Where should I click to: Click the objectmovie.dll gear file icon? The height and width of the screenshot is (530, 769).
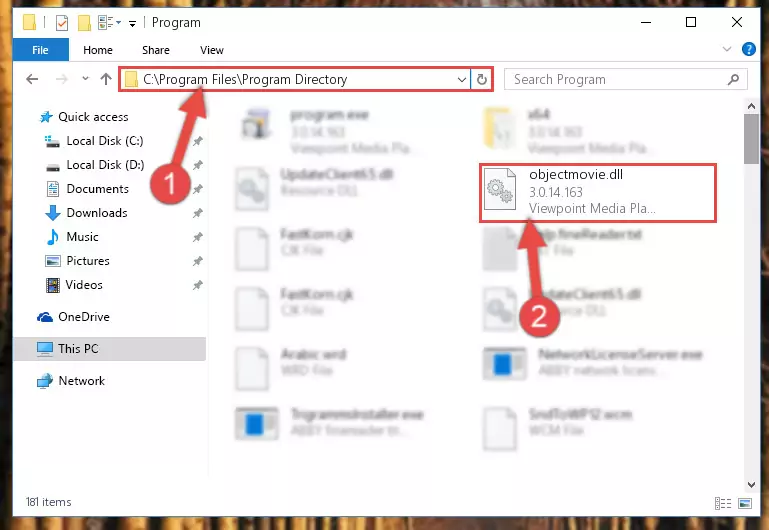coord(500,189)
